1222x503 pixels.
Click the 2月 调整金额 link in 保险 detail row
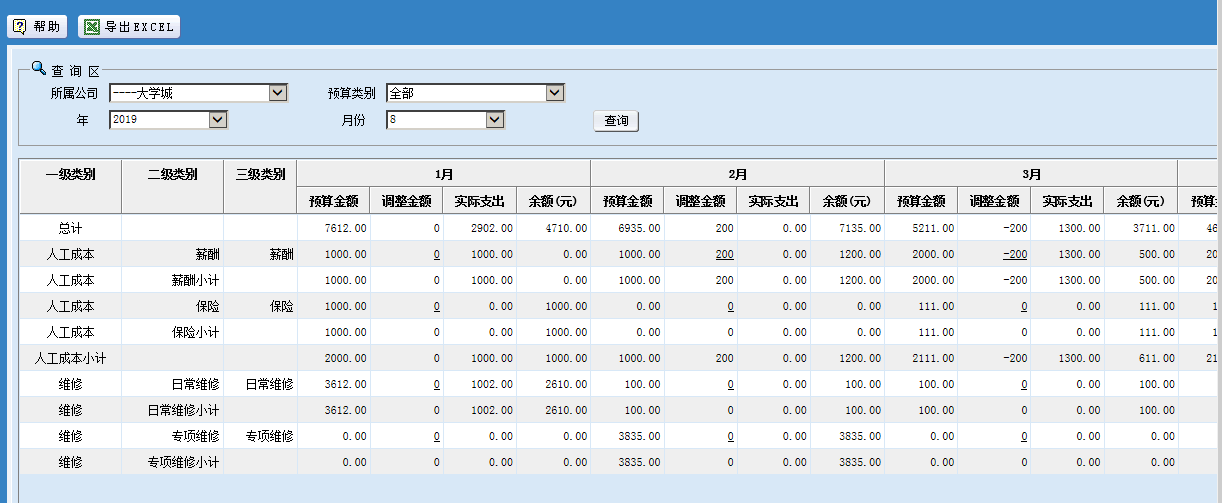coord(731,306)
